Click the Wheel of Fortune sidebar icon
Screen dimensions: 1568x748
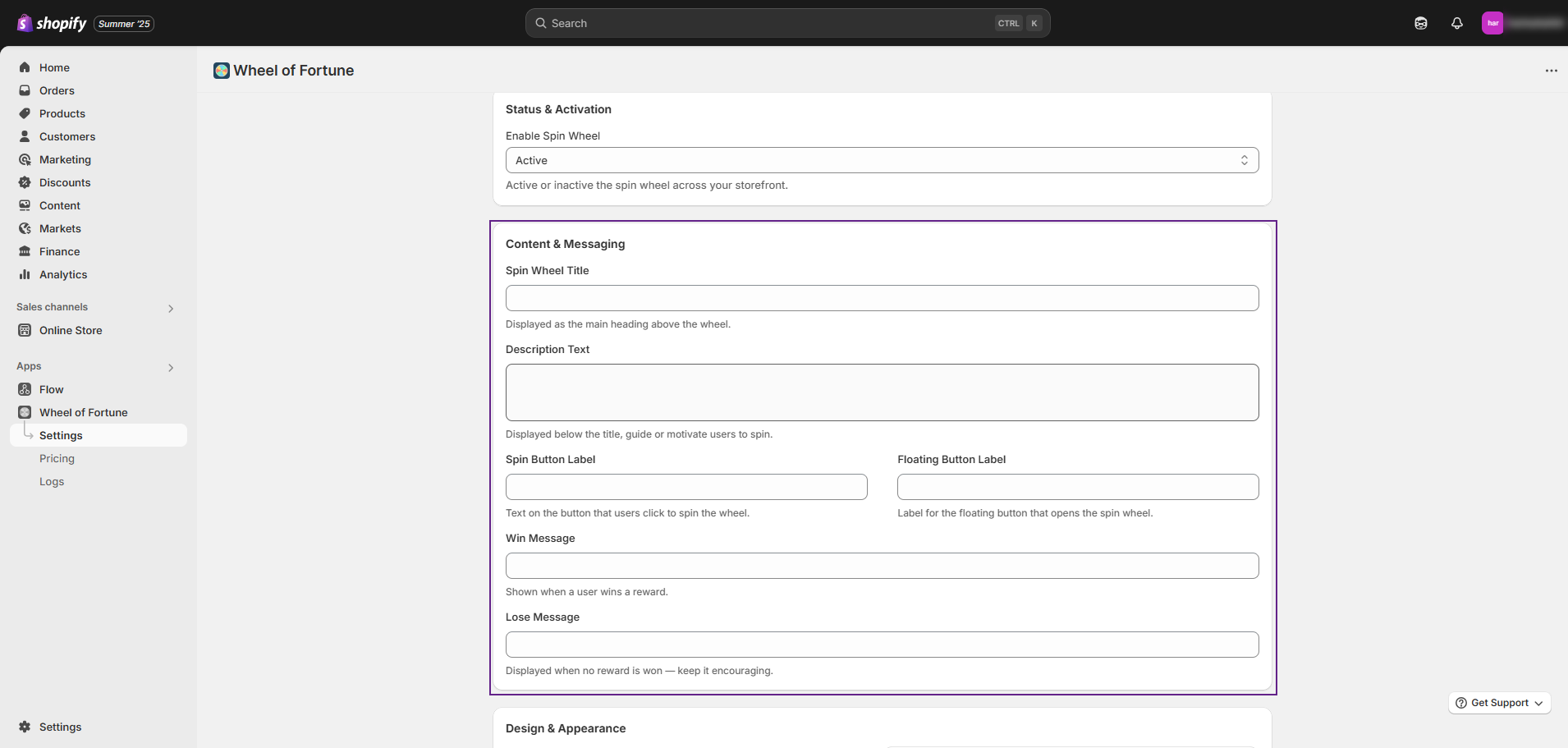[x=25, y=412]
